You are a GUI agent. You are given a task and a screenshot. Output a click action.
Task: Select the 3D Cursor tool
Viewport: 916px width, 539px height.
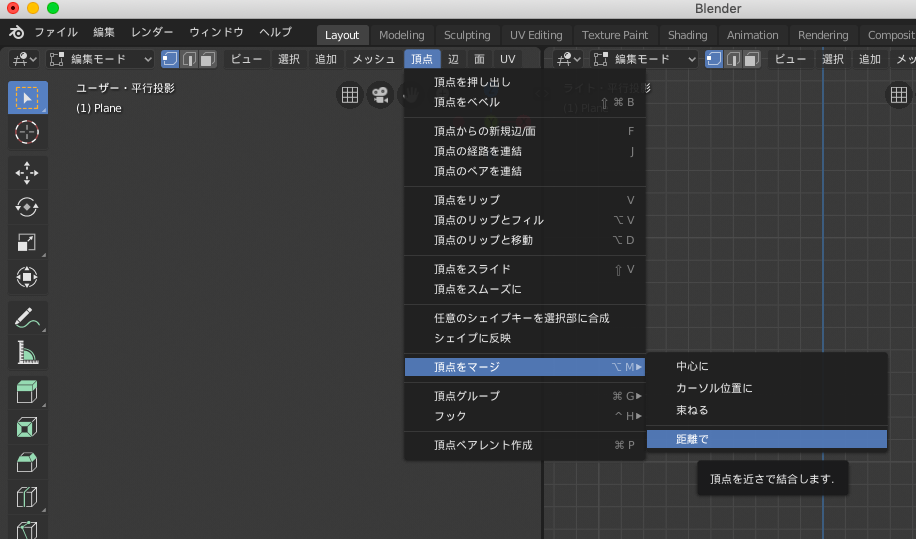coord(27,133)
